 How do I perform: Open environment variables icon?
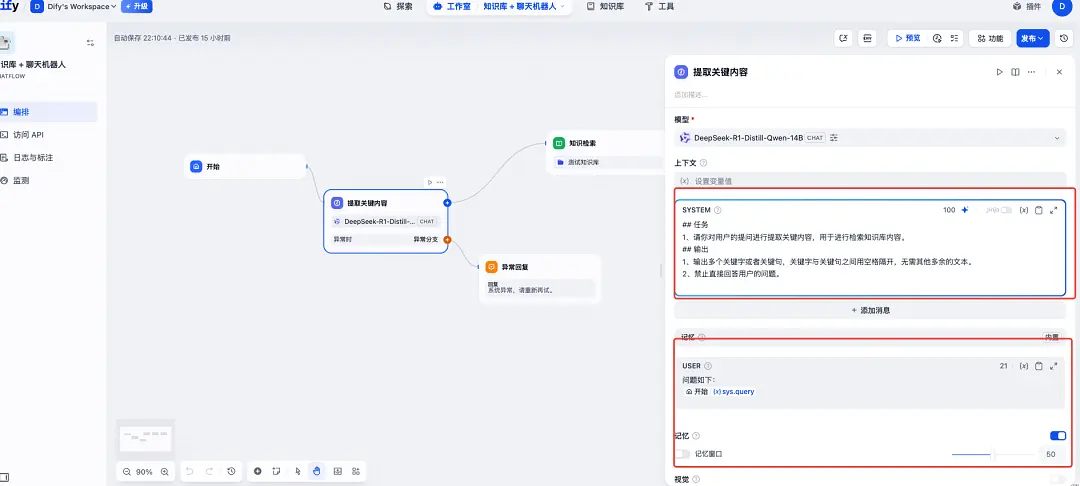[x=866, y=39]
